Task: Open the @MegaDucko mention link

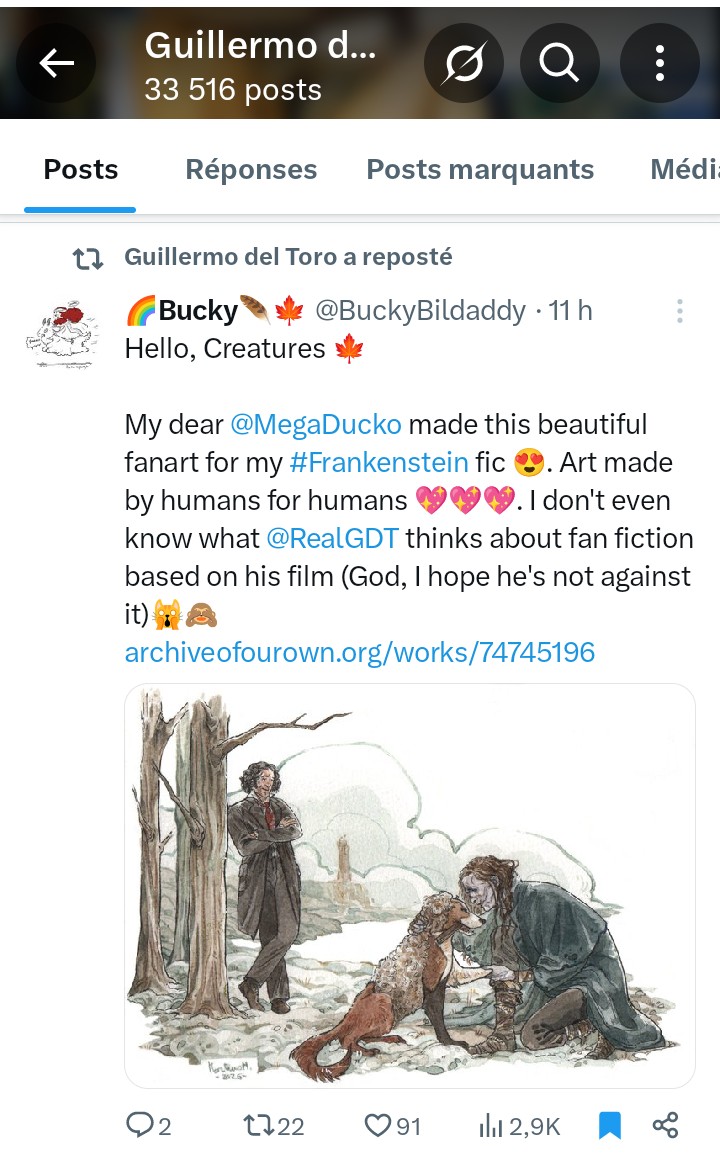Action: 316,424
